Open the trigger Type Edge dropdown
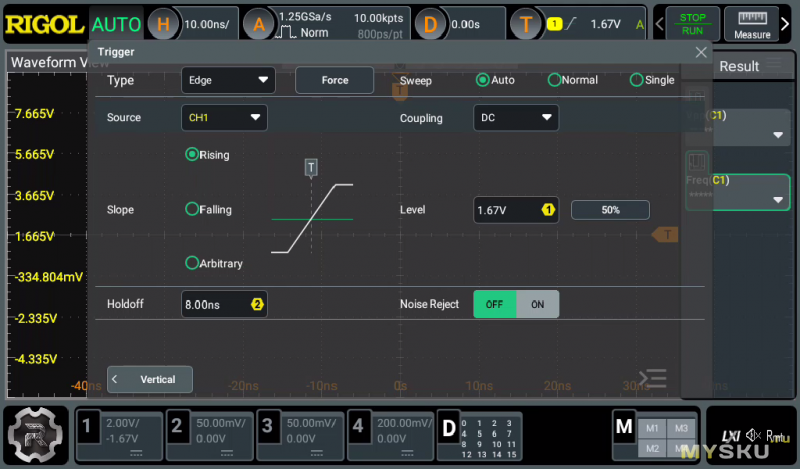The height and width of the screenshot is (469, 800). click(228, 80)
